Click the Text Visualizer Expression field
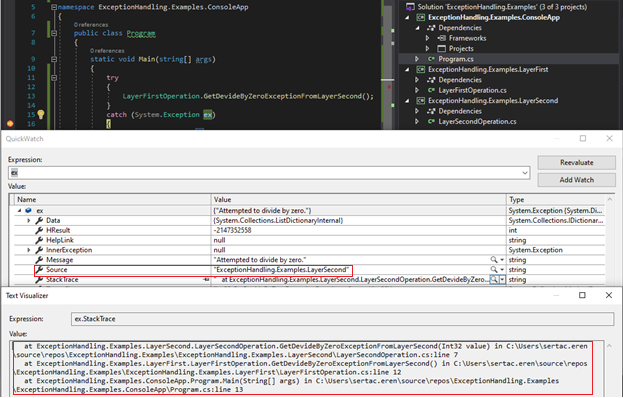 coord(342,319)
